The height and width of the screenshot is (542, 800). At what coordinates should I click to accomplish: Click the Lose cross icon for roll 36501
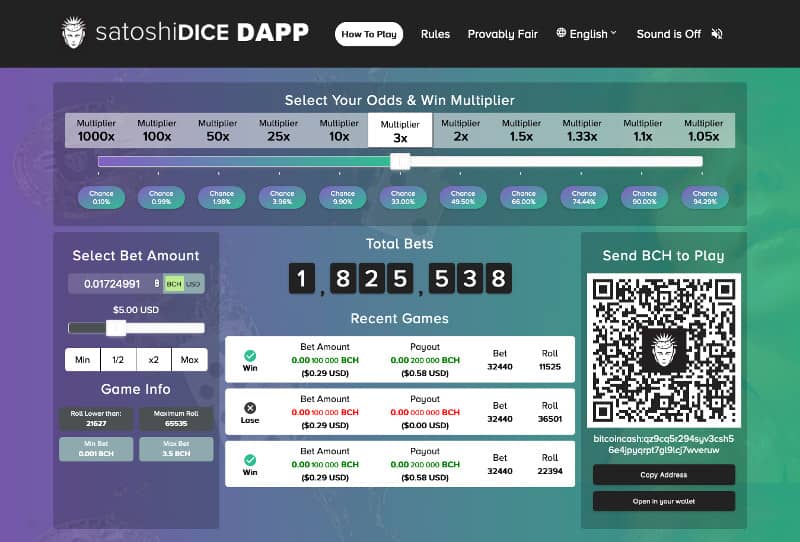(250, 408)
